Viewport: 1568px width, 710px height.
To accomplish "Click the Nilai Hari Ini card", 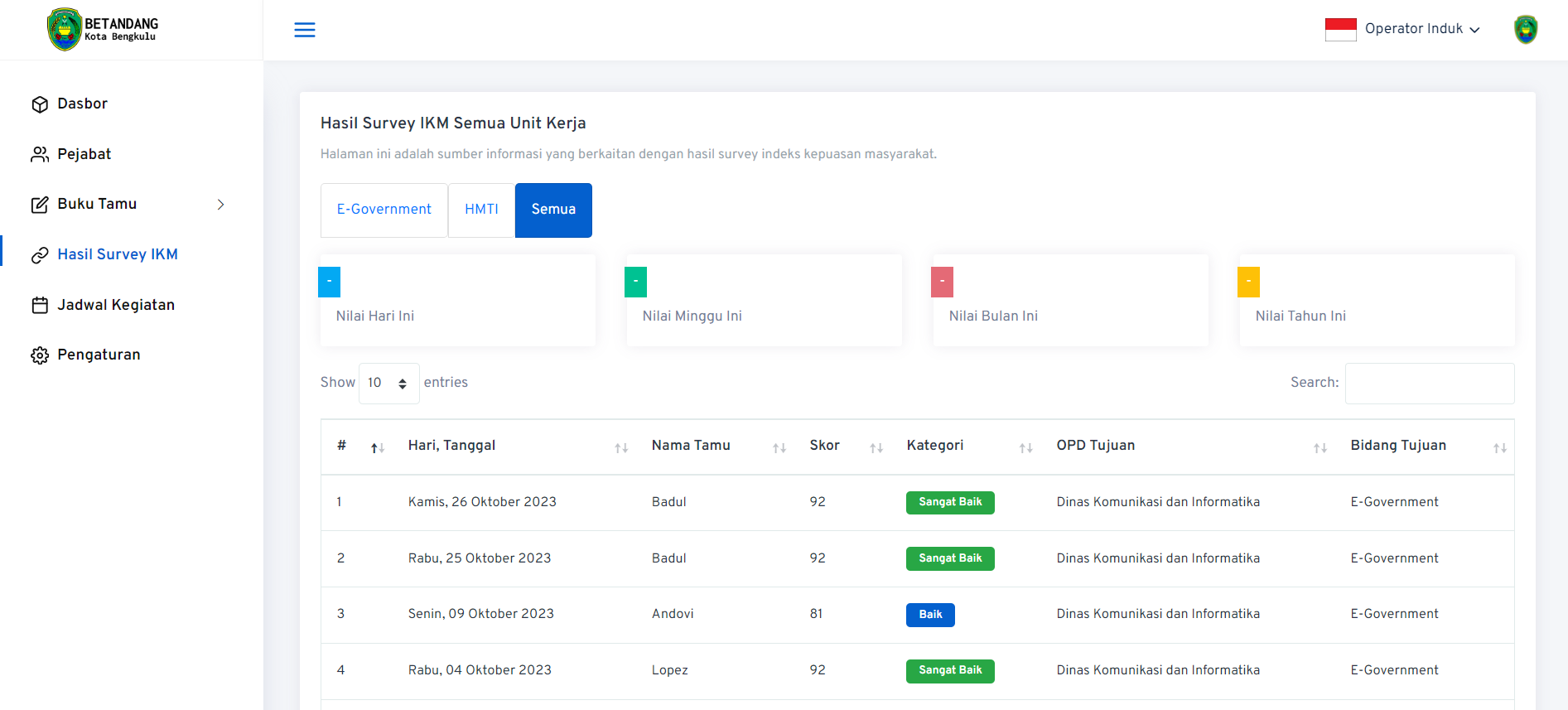I will pos(458,300).
